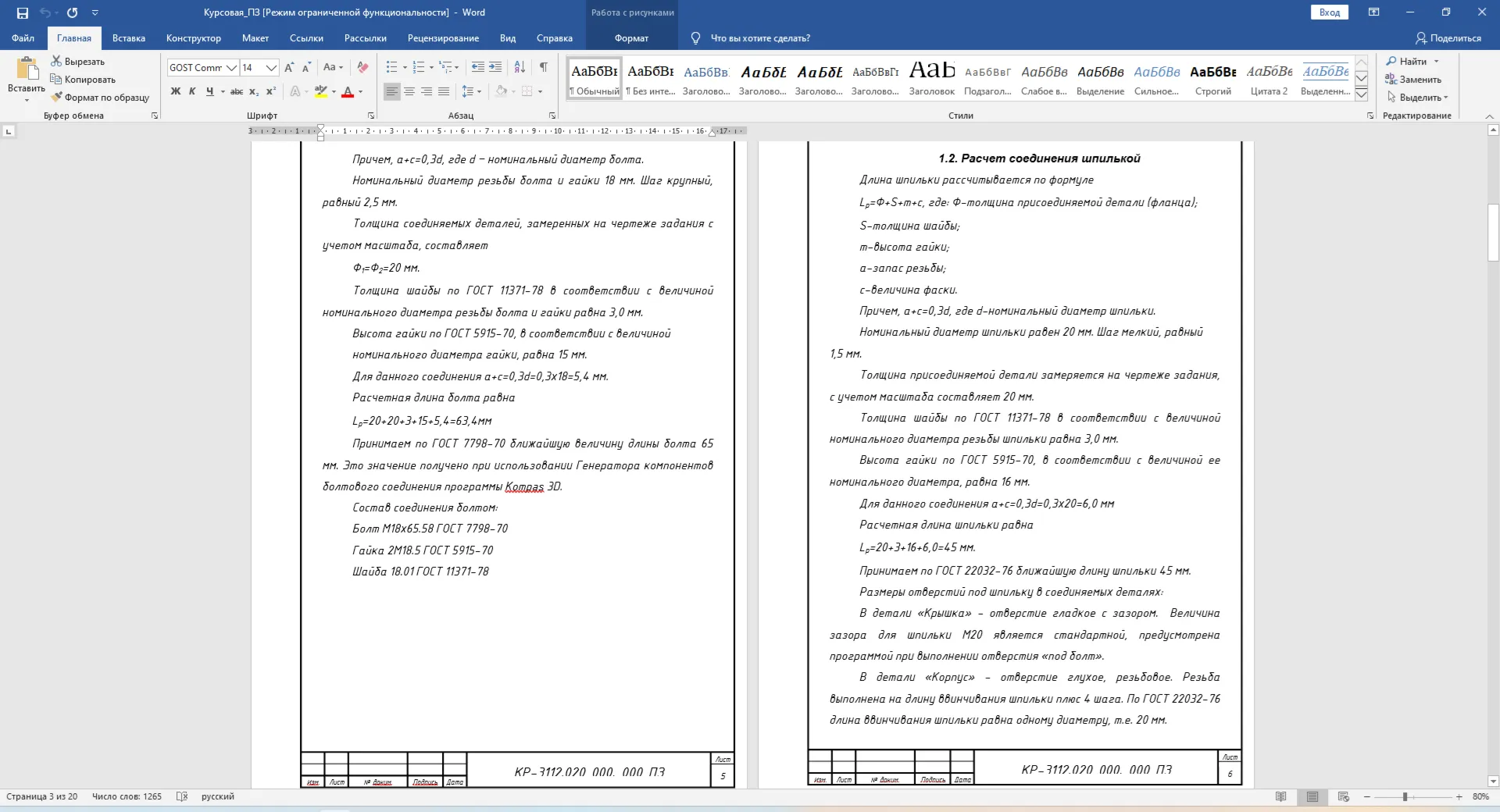Collapse the ribbon
Image resolution: width=1500 pixels, height=812 pixels.
1489,116
